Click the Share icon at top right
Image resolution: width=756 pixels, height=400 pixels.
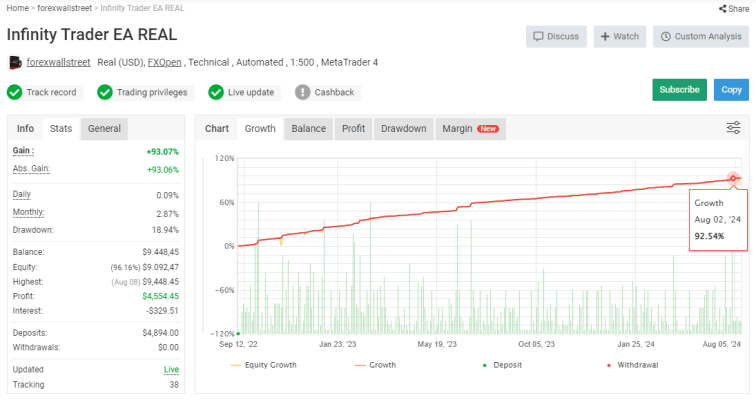point(723,8)
